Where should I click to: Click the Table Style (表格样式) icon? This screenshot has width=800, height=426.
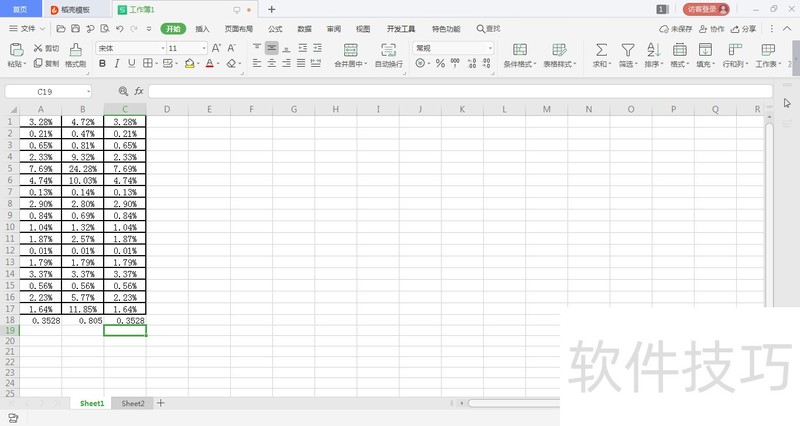(559, 49)
